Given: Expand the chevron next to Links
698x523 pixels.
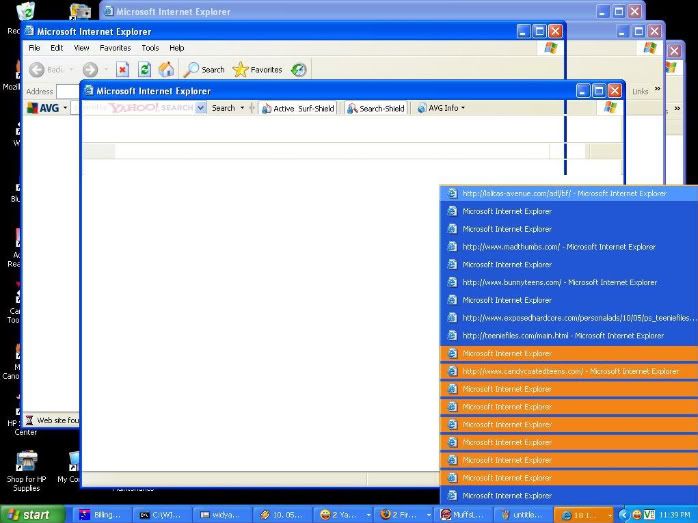Looking at the screenshot, I should coord(657,89).
